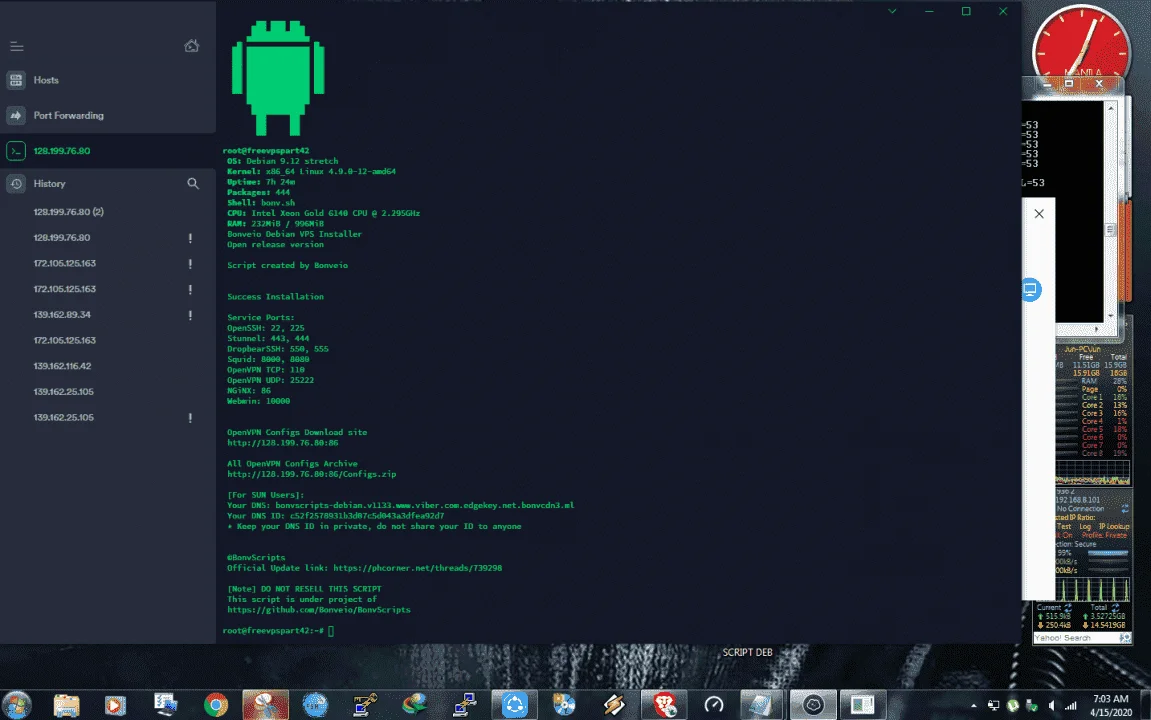
Task: Click 'IP Lookup' in the network gadget
Action: [1114, 527]
